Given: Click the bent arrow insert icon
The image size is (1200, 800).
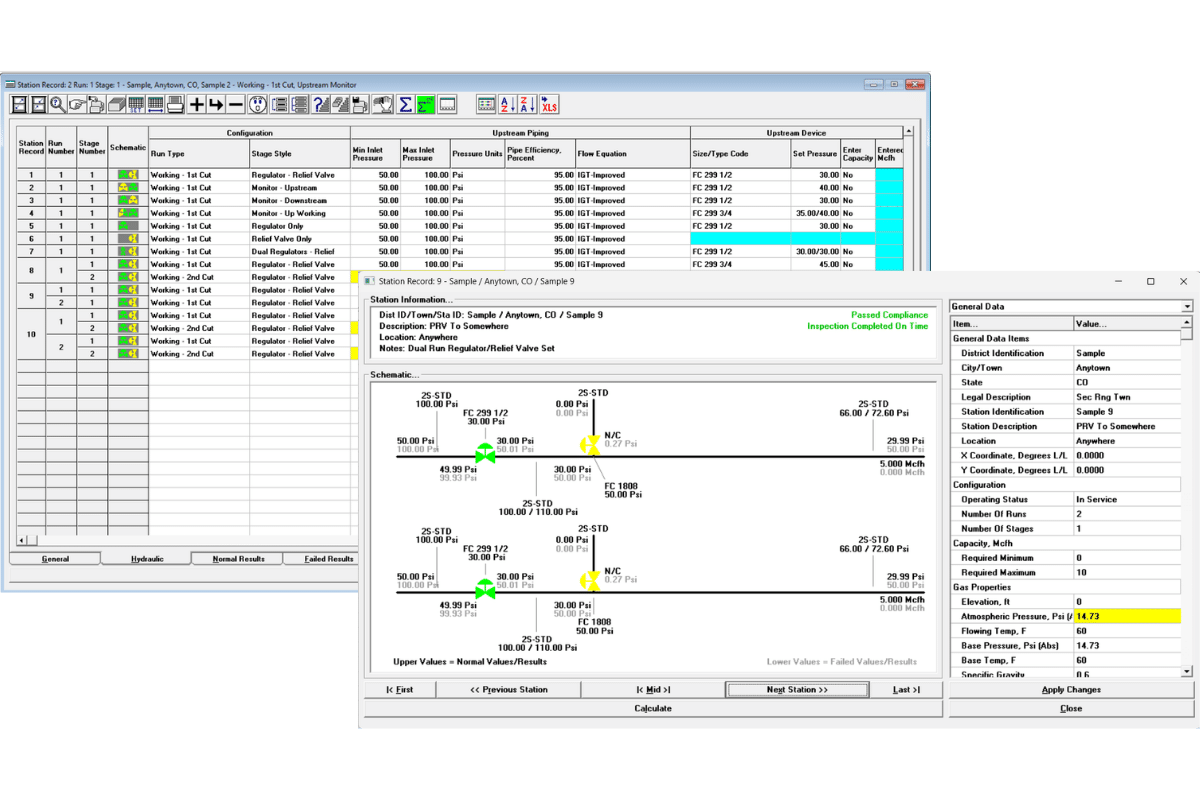Looking at the screenshot, I should (x=216, y=104).
